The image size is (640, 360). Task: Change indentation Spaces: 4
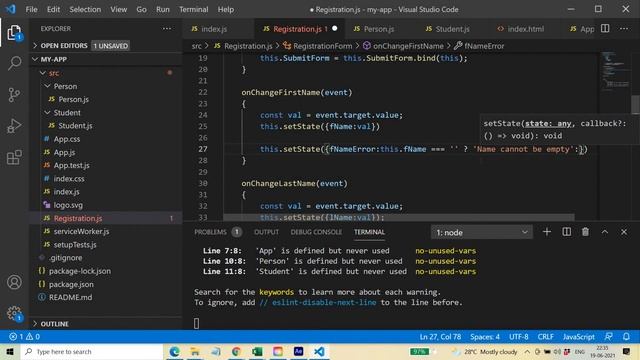[484, 337]
